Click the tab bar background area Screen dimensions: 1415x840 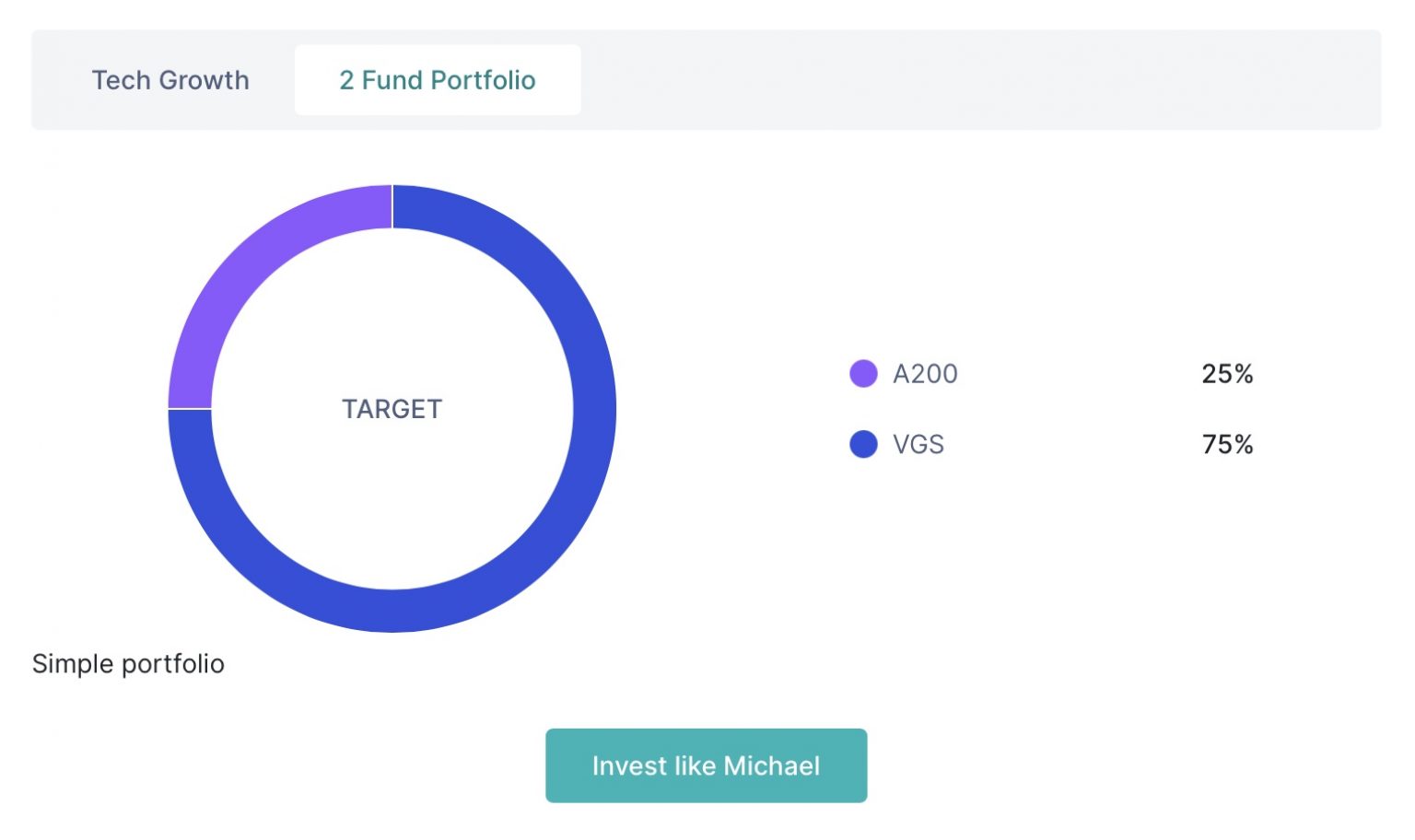click(x=1013, y=80)
